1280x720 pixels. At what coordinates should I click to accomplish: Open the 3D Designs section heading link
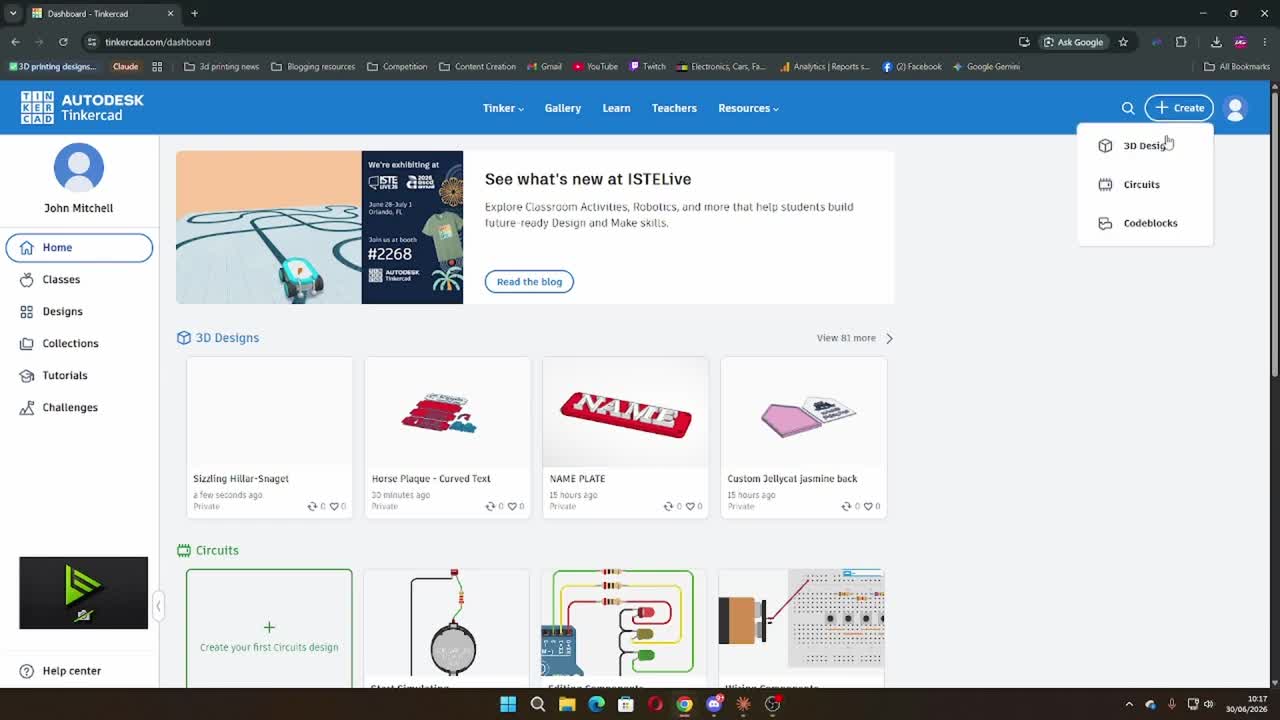point(218,338)
